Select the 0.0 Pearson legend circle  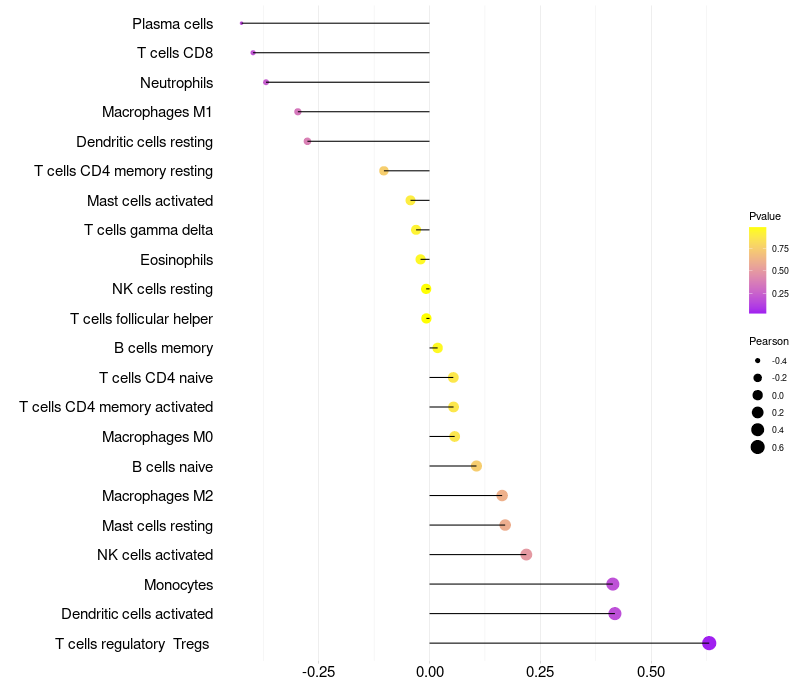pos(758,395)
